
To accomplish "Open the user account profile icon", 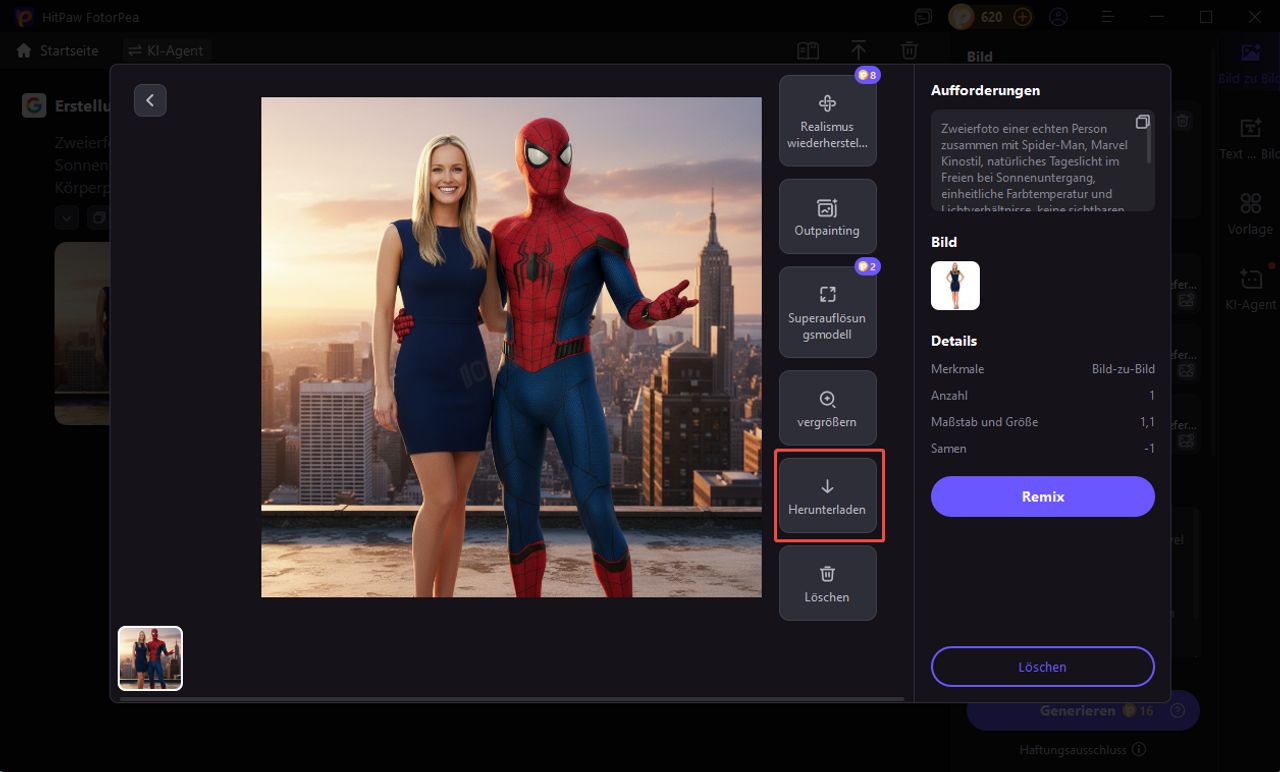I will pos(1058,17).
